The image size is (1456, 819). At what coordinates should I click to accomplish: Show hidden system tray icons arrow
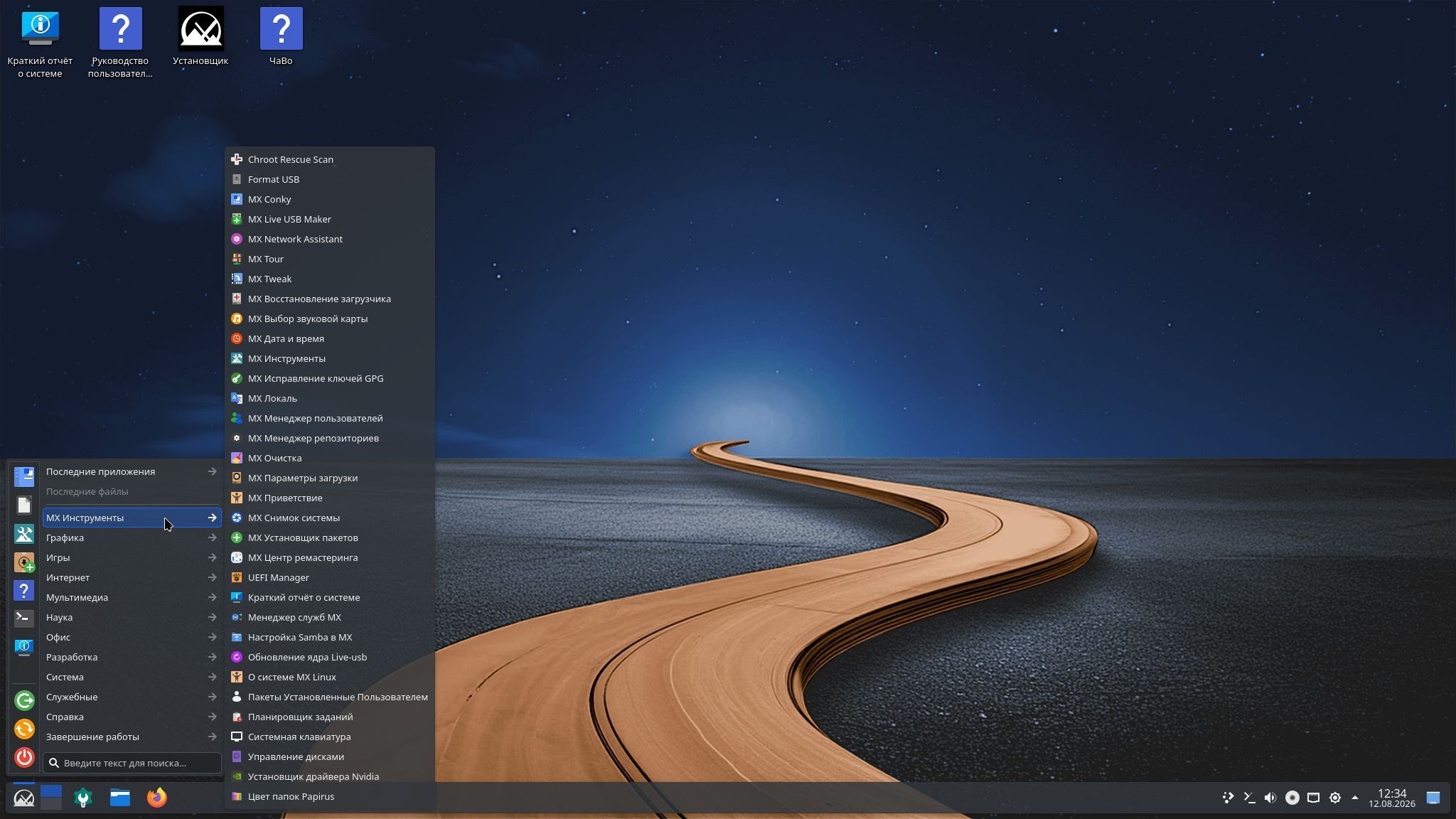(x=1355, y=798)
